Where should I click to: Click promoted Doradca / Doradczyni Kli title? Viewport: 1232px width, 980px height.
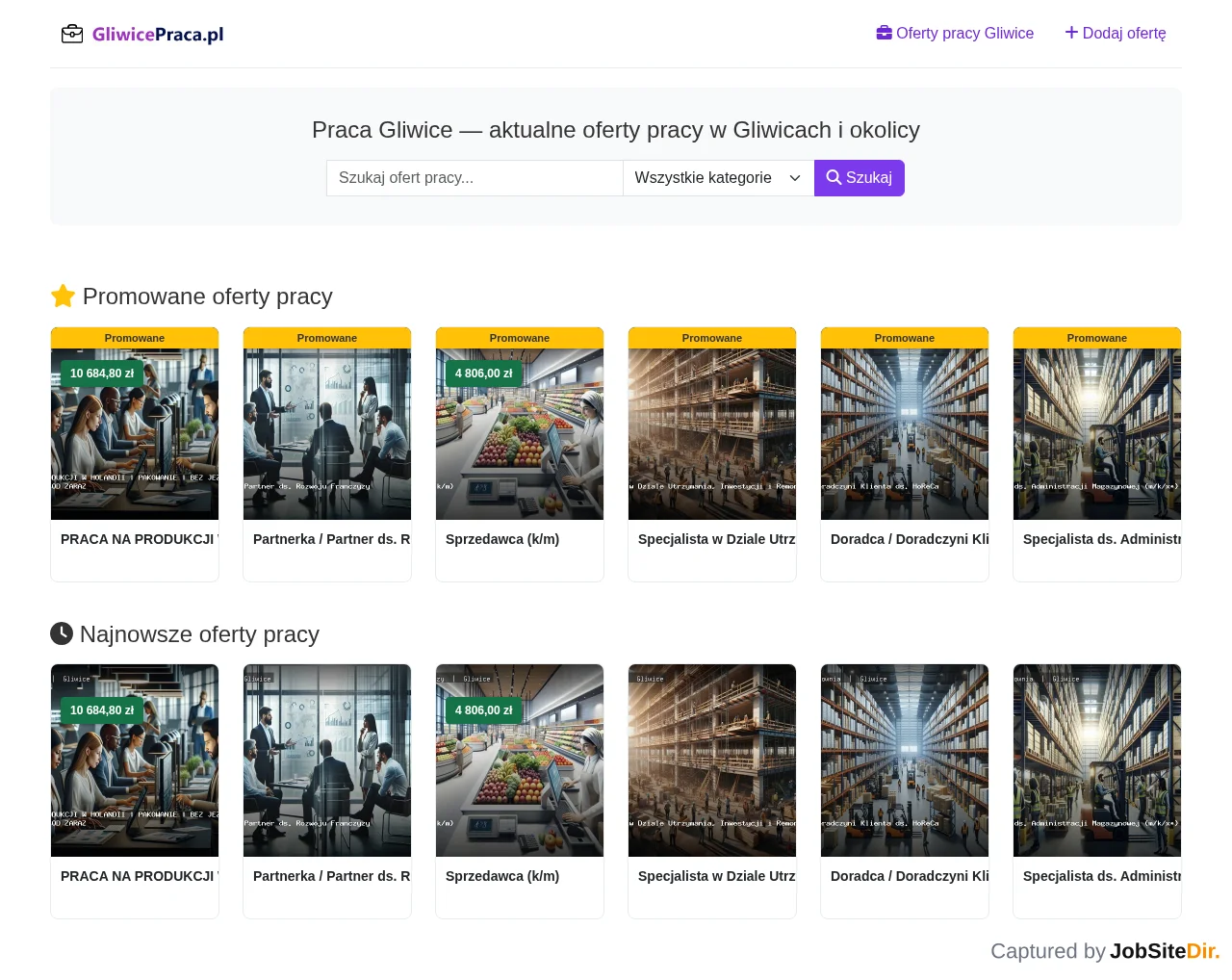910,539
